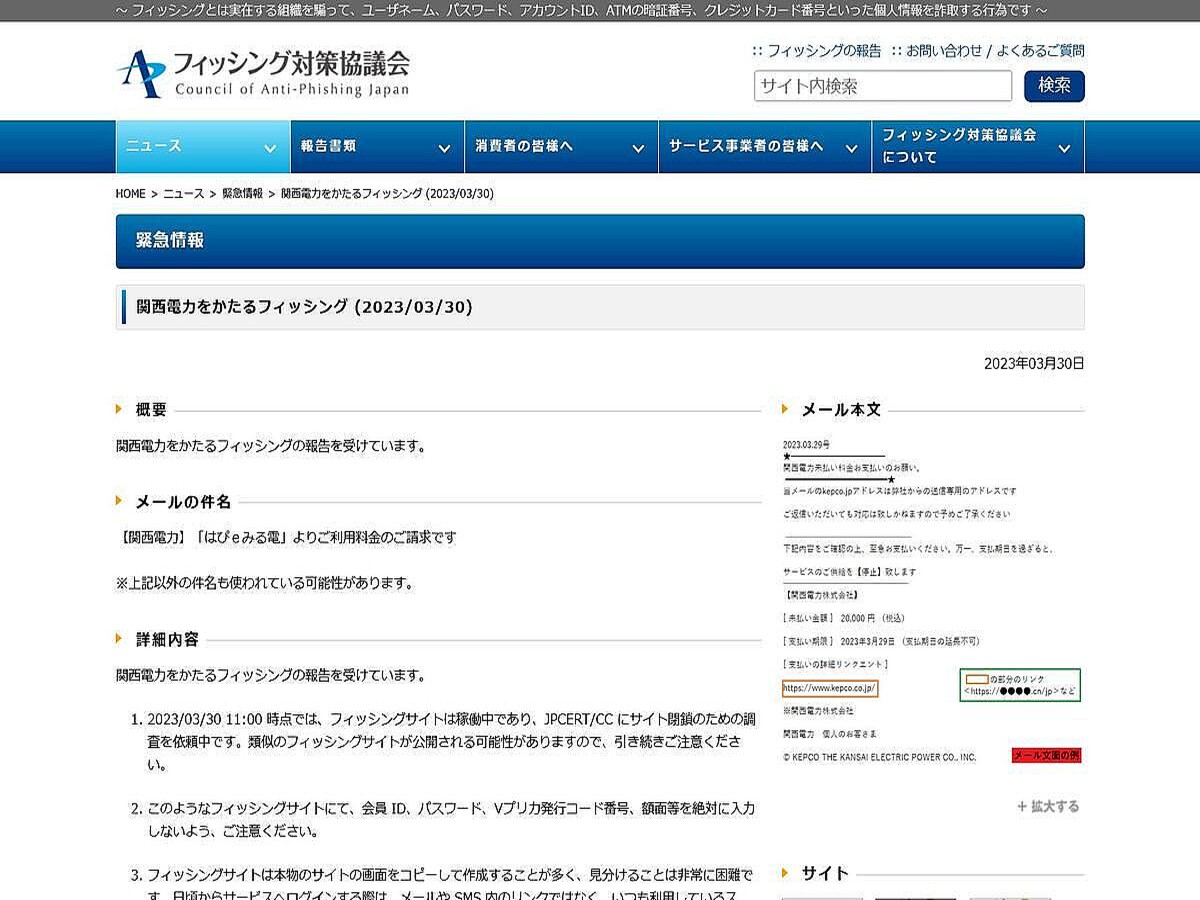
Task: Open フィッシング対策協議会について menu
Action: (958, 146)
